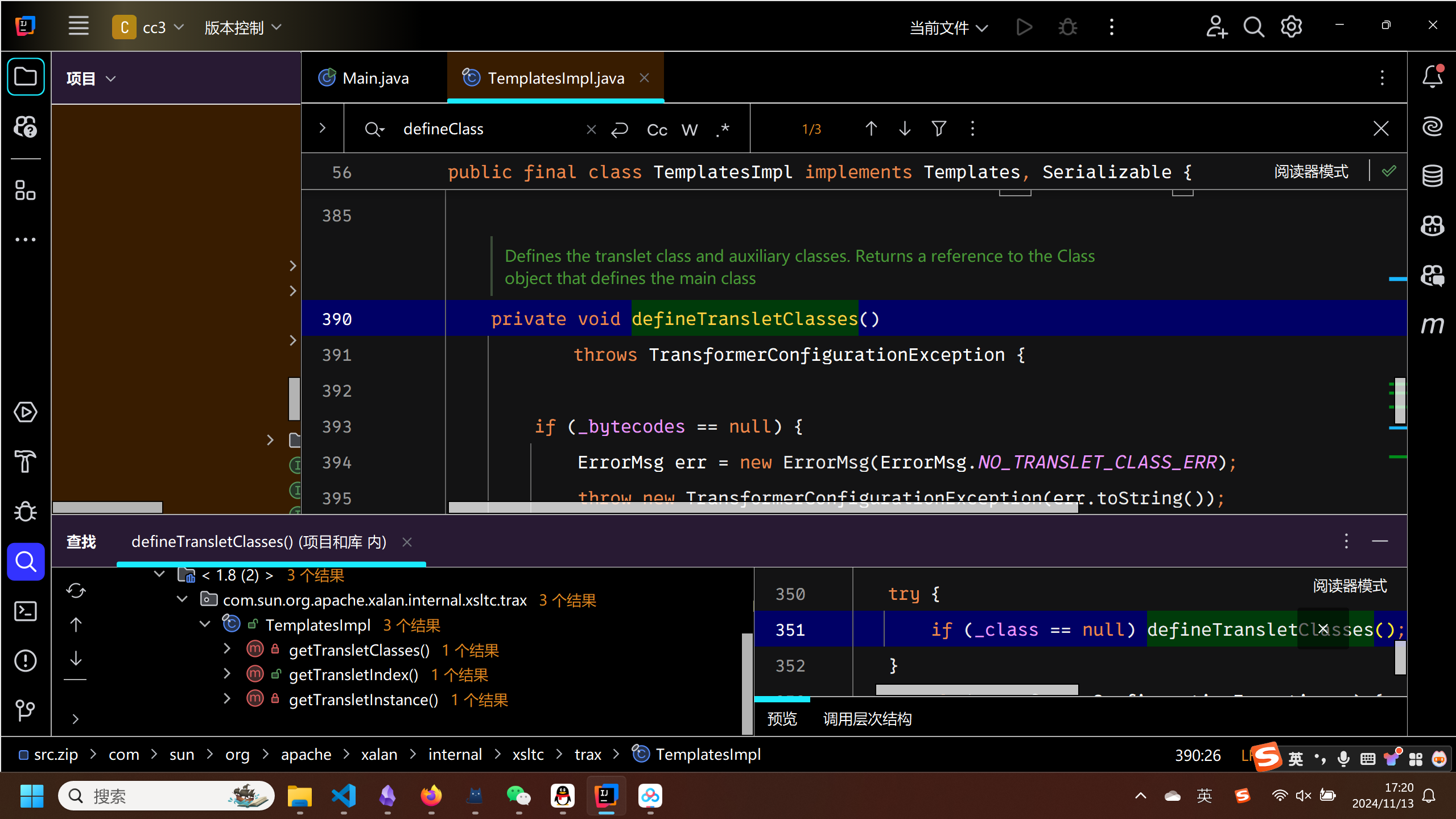Open the Terminal tool window
Viewport: 1456px width, 819px height.
tap(26, 611)
